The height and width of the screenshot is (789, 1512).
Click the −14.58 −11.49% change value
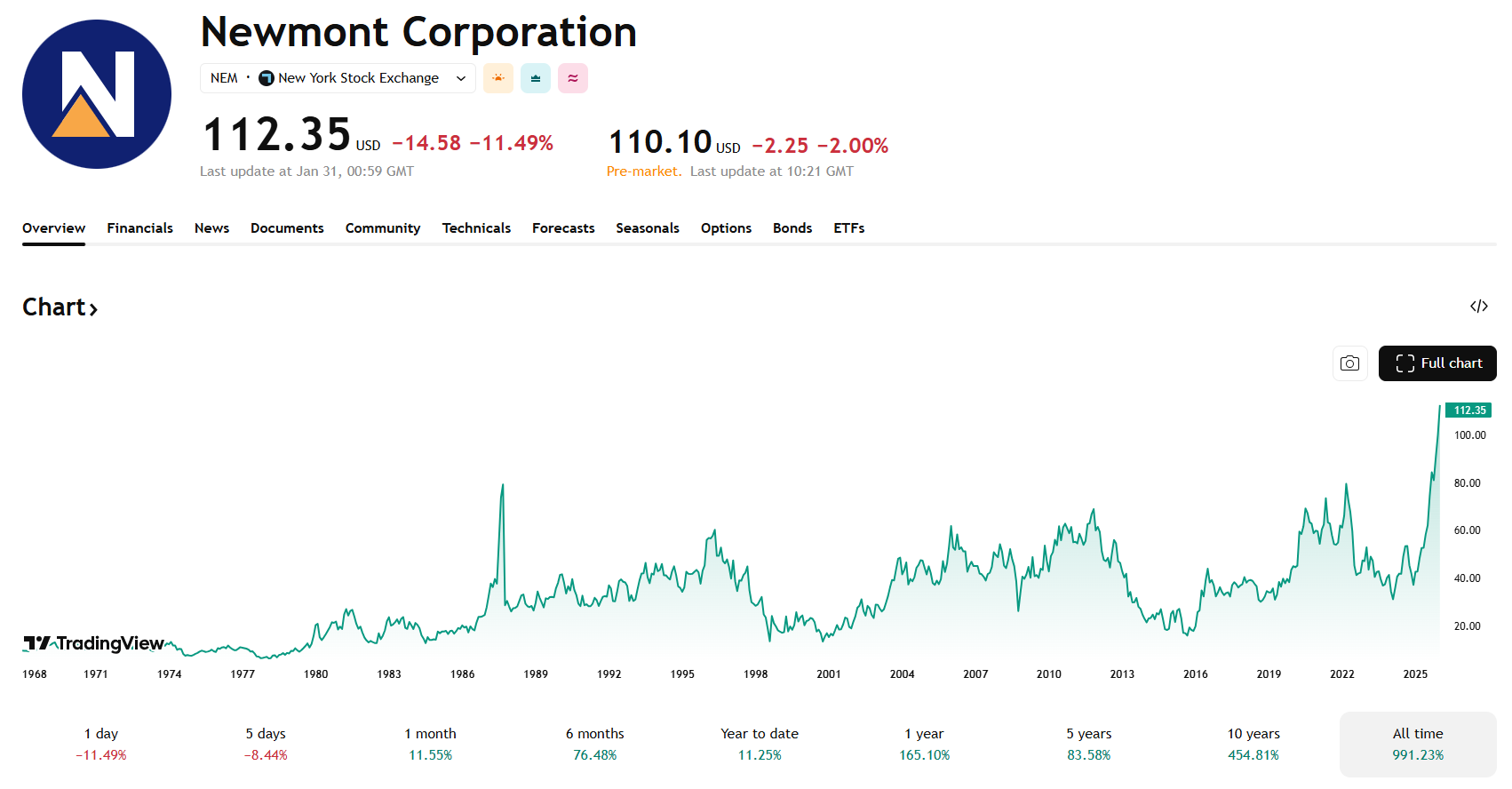pos(473,143)
